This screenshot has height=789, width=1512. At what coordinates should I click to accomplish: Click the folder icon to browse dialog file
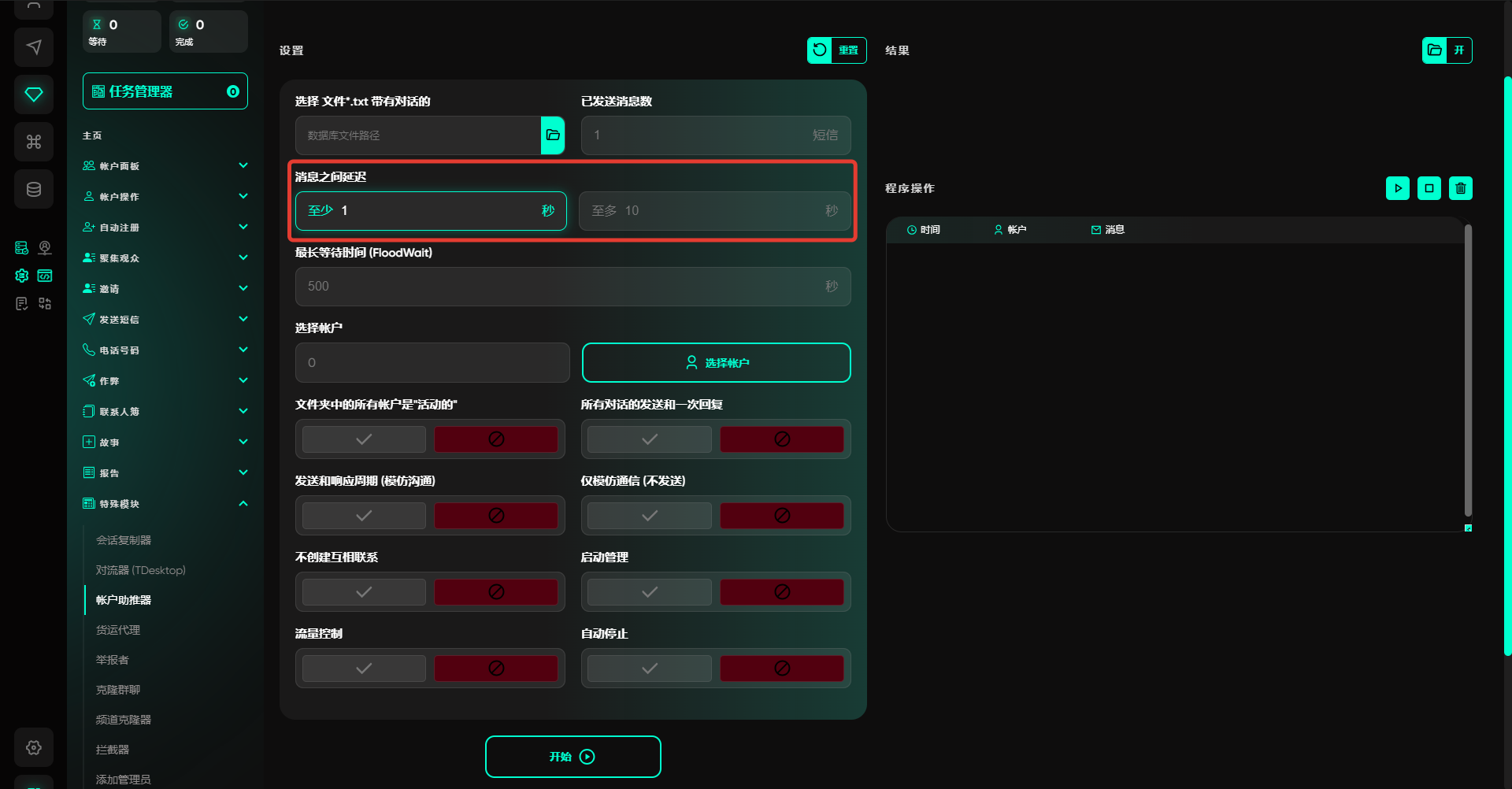pos(553,135)
